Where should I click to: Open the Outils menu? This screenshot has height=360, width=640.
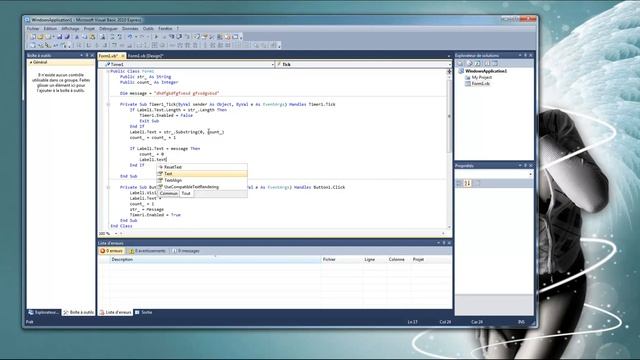[x=148, y=29]
